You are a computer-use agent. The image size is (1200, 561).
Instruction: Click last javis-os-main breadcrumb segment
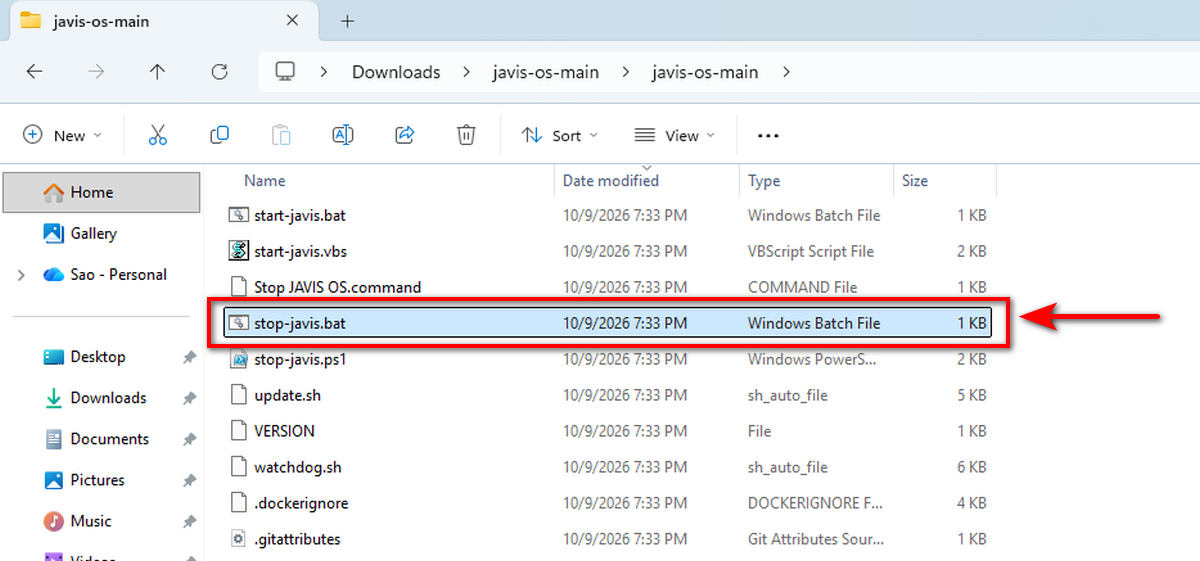(705, 72)
